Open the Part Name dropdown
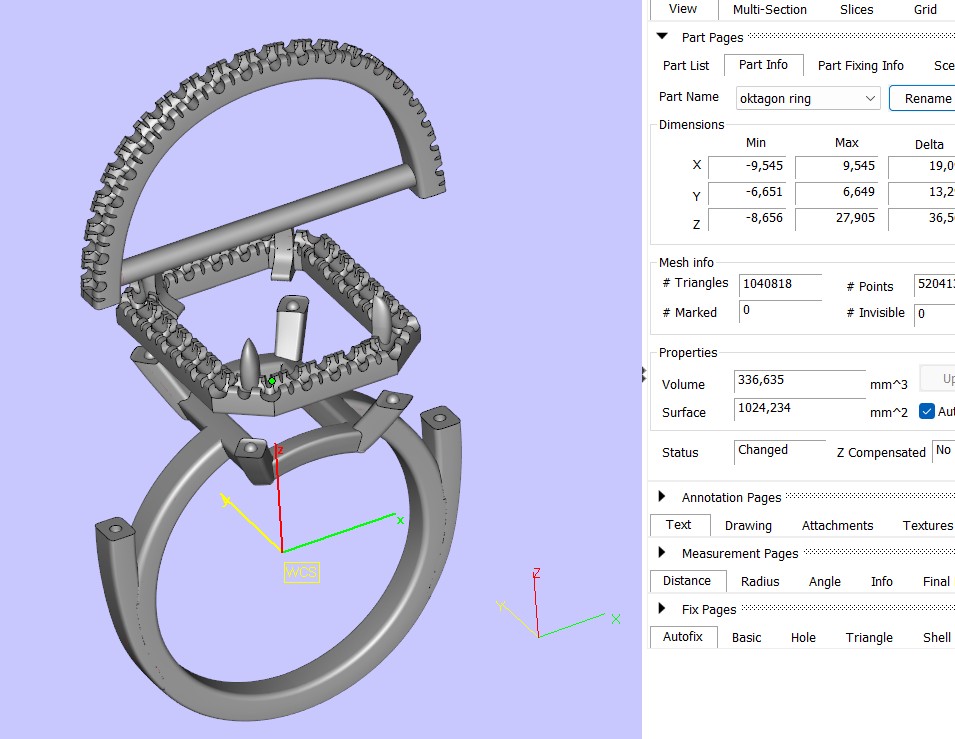The height and width of the screenshot is (739, 955). [808, 98]
